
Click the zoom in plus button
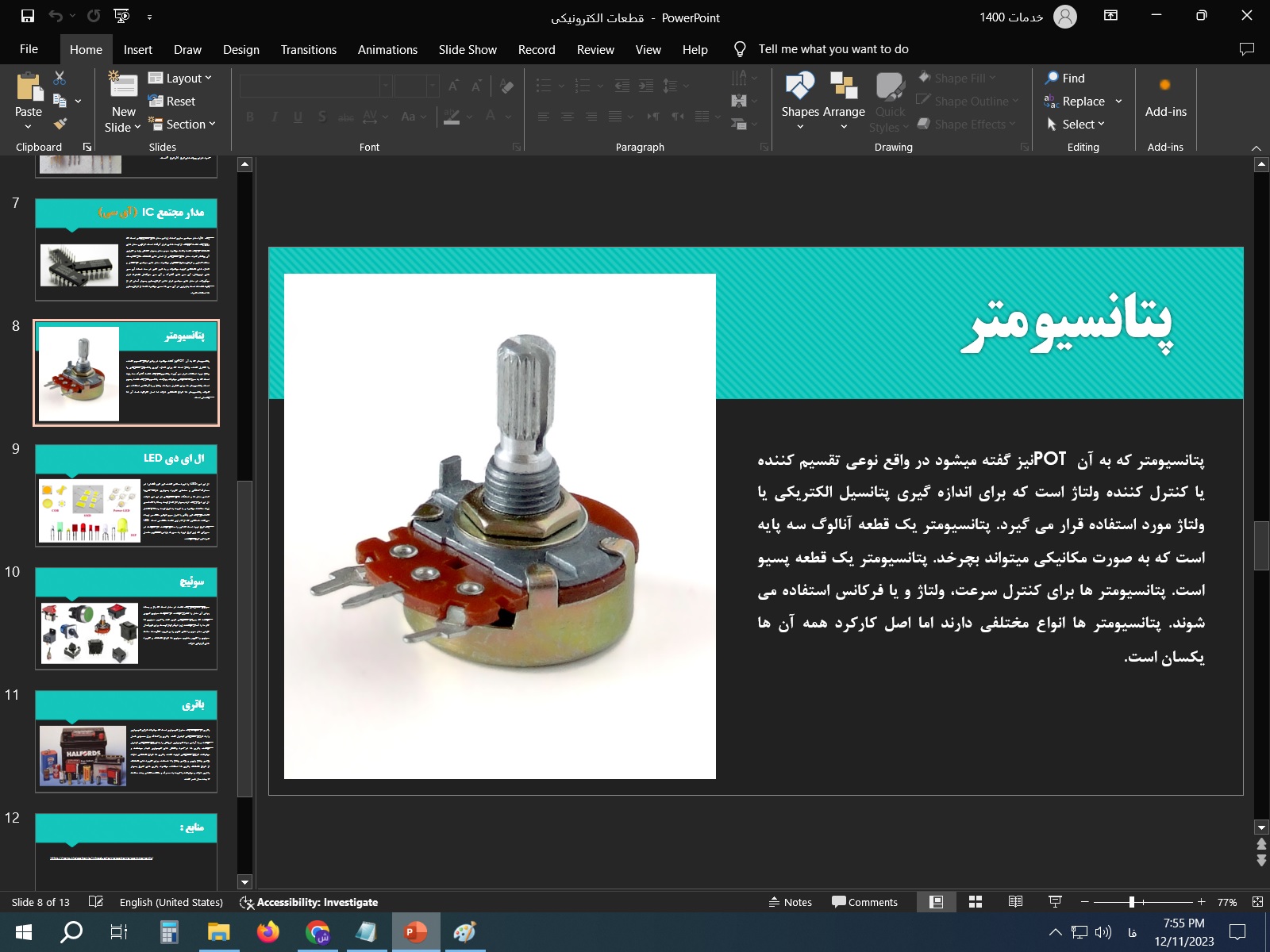tap(1201, 902)
